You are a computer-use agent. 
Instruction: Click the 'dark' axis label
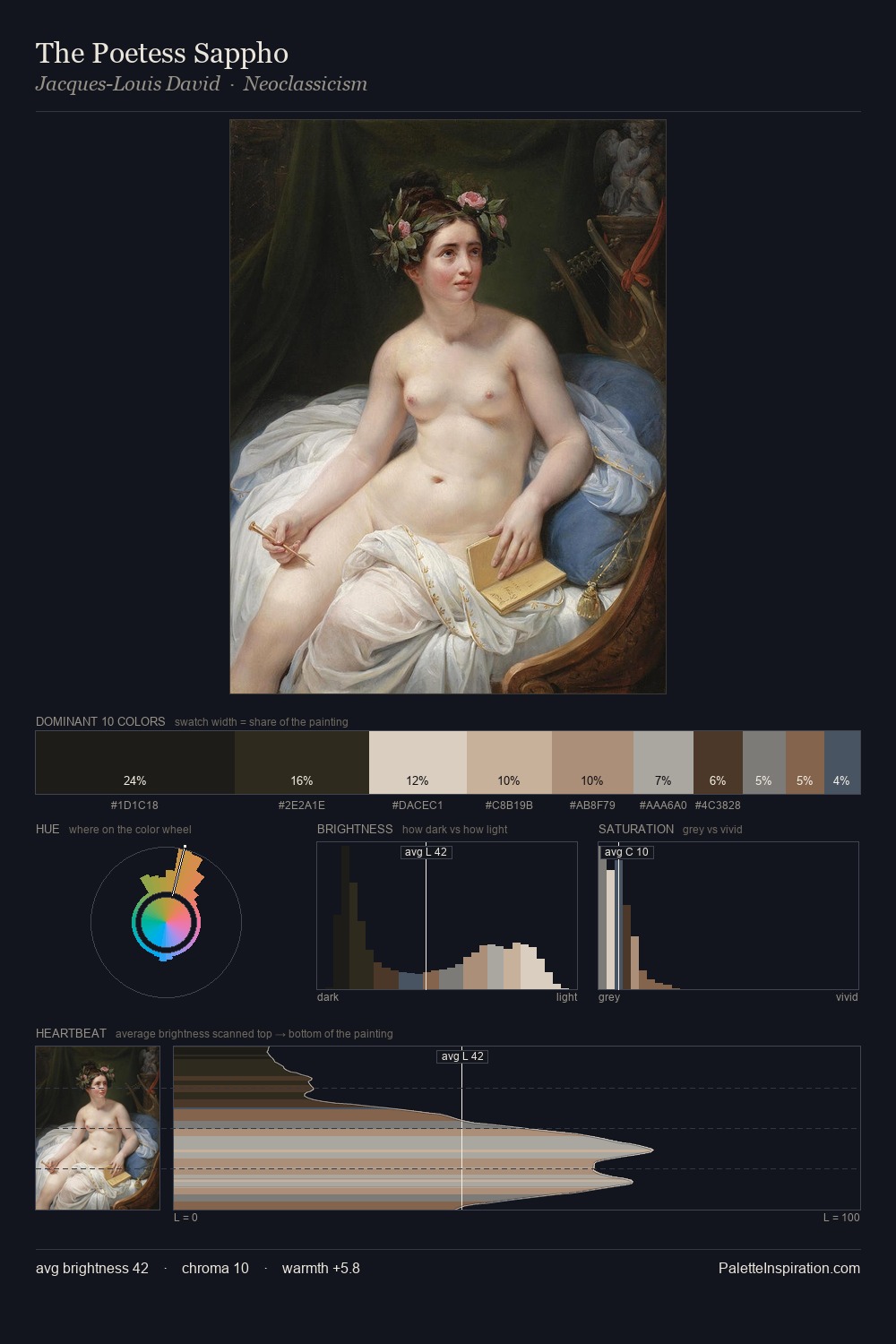click(328, 997)
